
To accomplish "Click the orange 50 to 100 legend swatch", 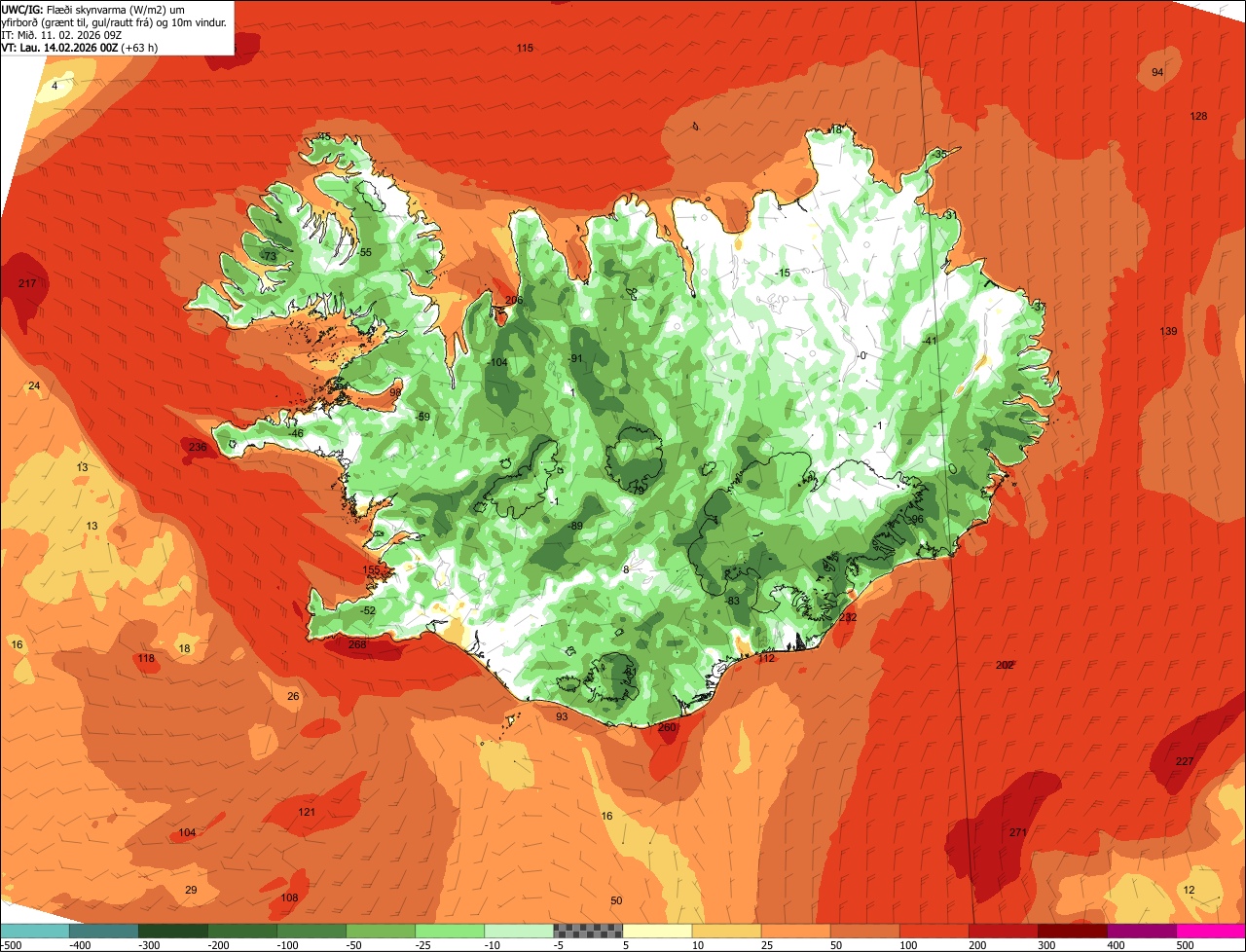I will click(x=864, y=931).
